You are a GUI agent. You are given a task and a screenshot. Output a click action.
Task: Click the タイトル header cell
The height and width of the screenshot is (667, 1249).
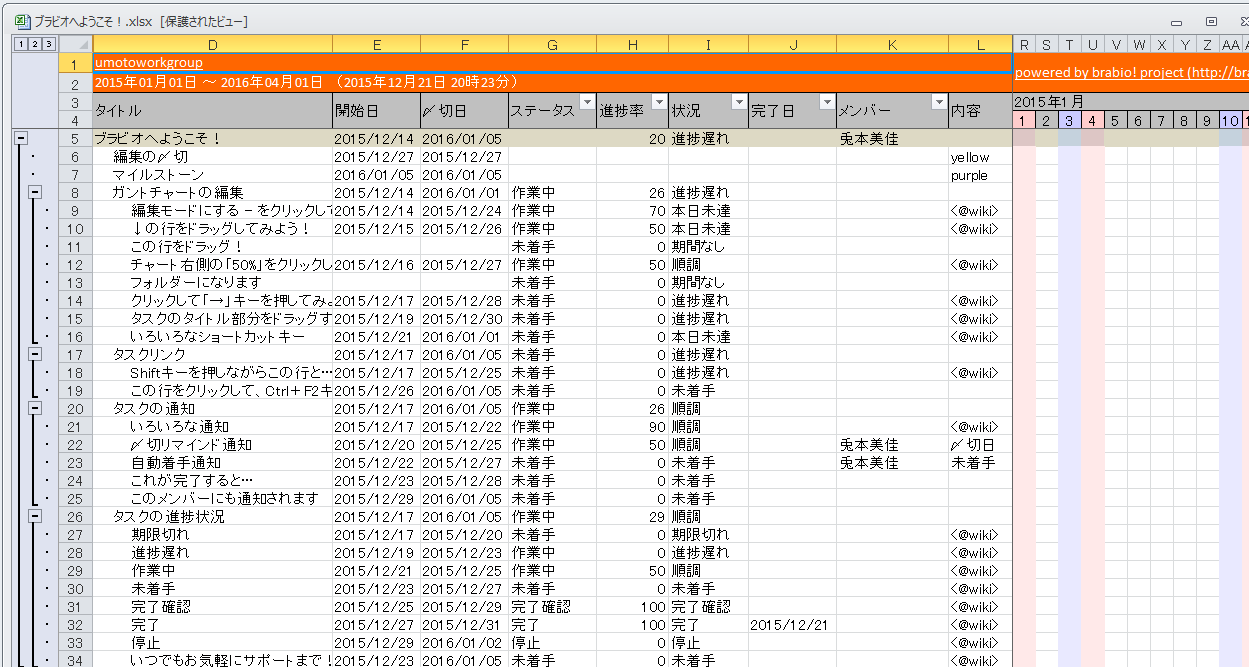213,110
